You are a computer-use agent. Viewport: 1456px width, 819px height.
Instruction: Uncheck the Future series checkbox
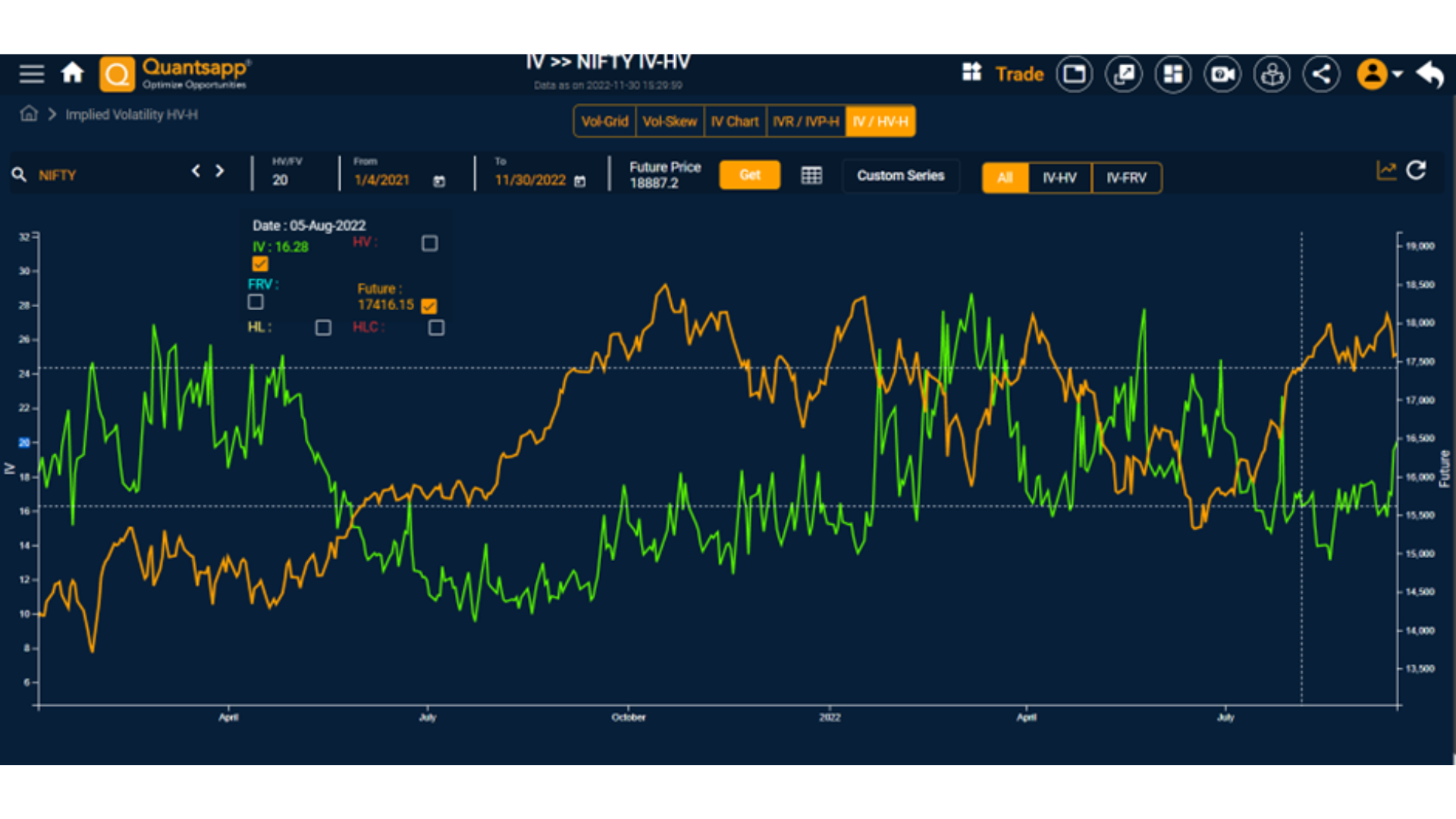coord(429,306)
